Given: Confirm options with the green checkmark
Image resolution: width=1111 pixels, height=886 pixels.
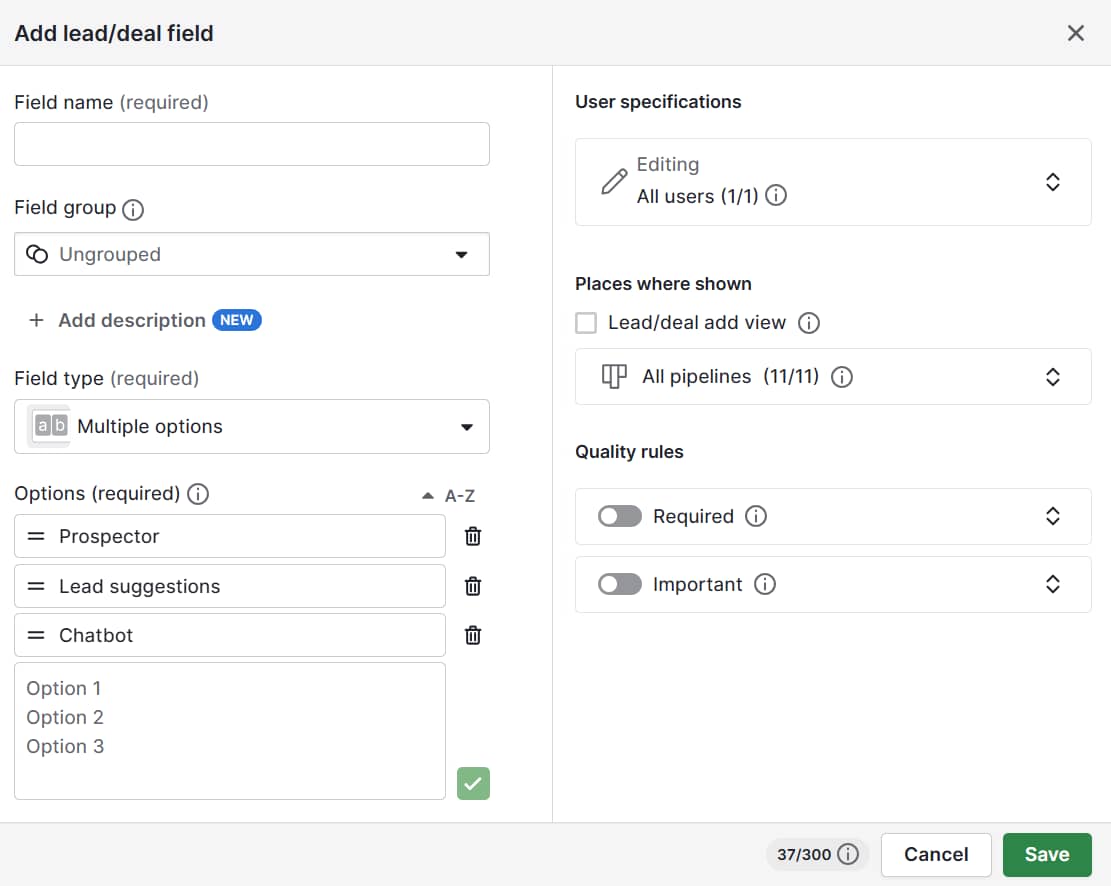Looking at the screenshot, I should tap(472, 783).
